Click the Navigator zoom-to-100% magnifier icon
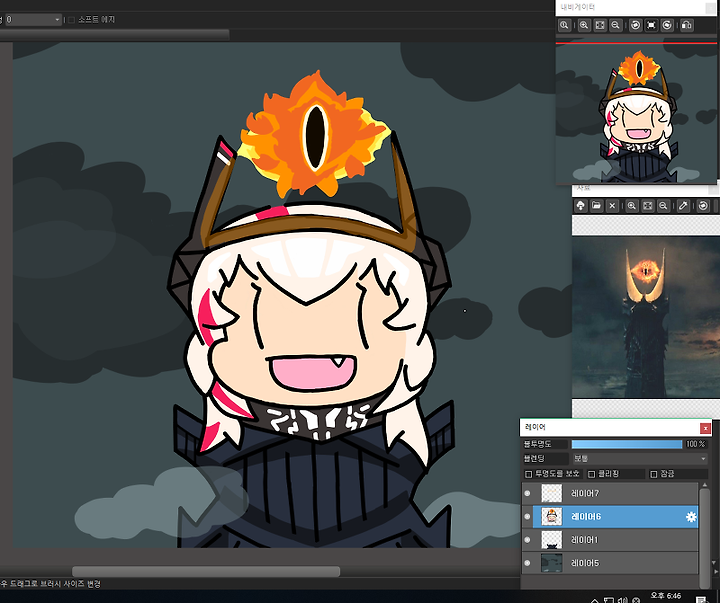The width and height of the screenshot is (720, 603). click(x=564, y=25)
